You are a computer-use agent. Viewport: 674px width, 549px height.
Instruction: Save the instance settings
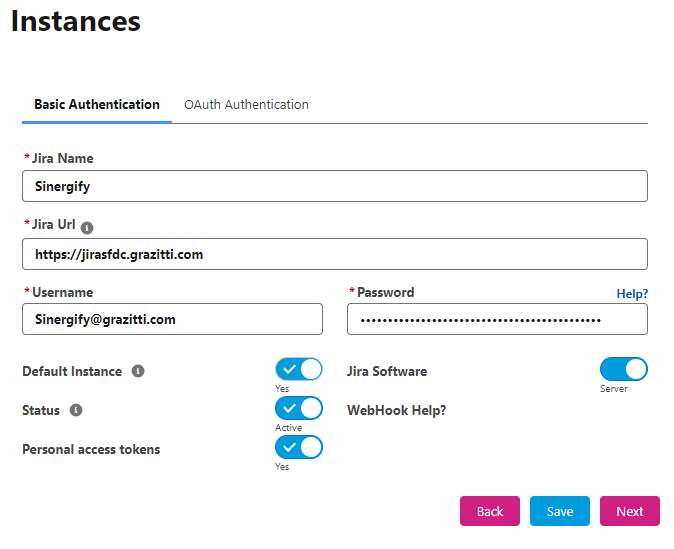[x=560, y=511]
